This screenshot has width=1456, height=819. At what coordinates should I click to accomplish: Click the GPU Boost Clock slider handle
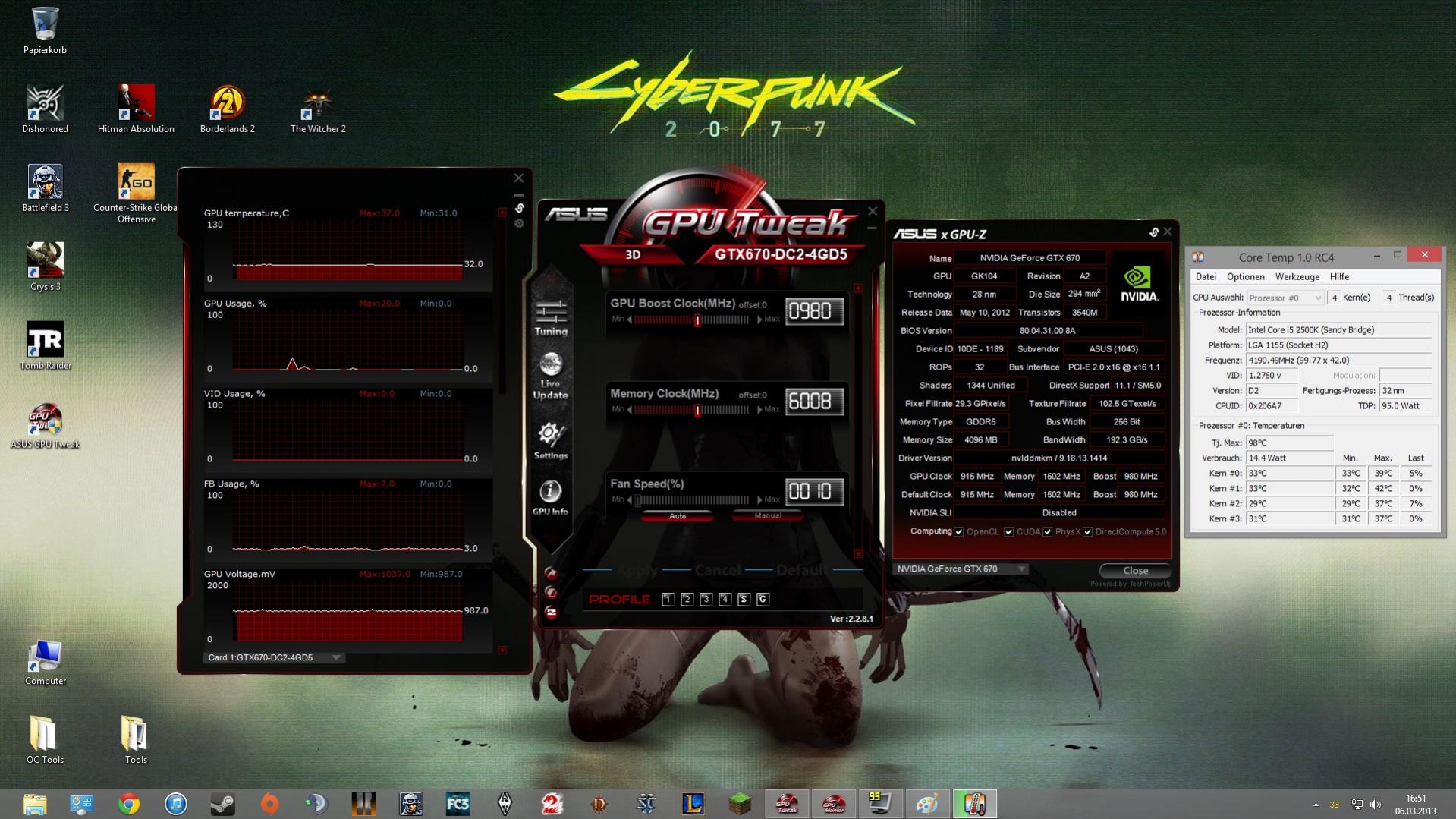point(697,320)
